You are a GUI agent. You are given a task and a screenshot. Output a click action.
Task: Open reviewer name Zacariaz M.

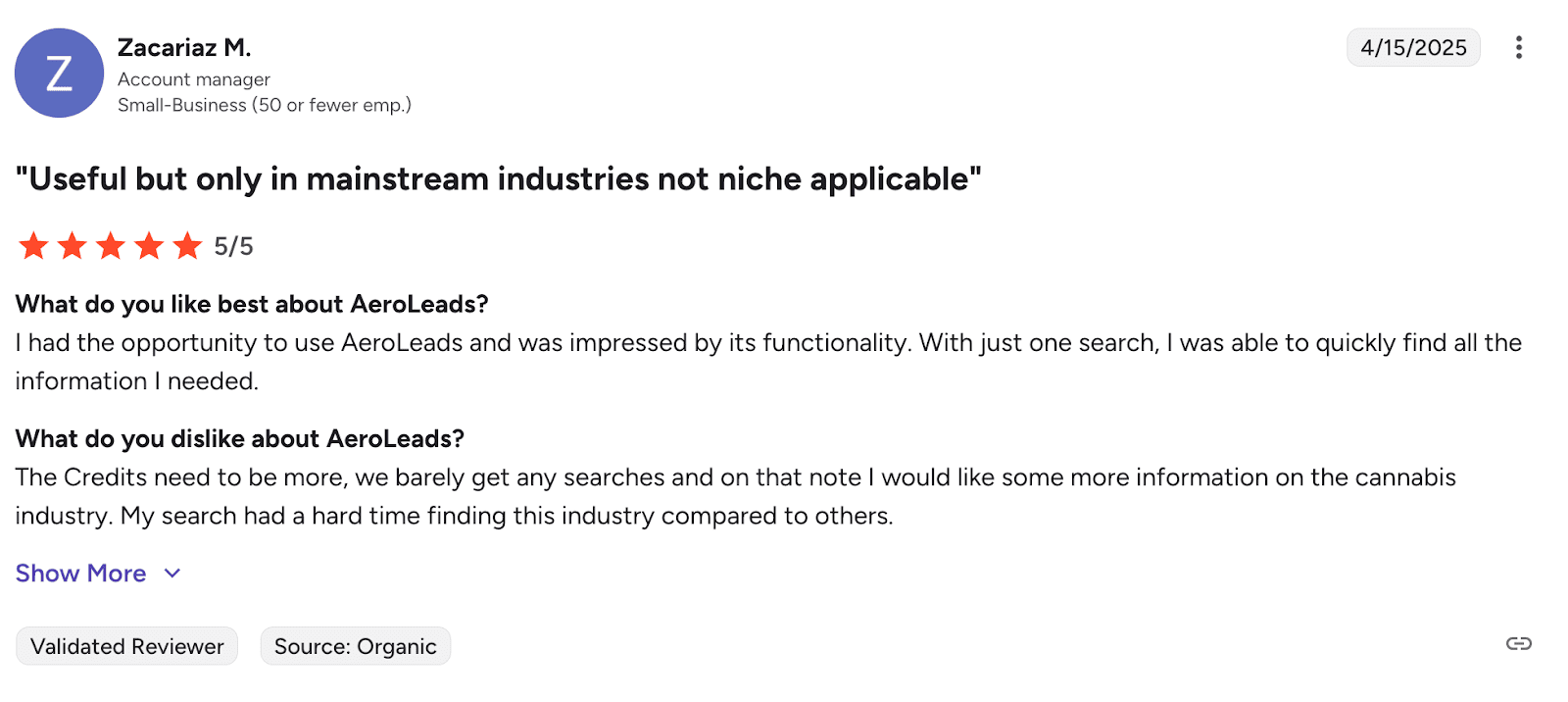pyautogui.click(x=184, y=47)
